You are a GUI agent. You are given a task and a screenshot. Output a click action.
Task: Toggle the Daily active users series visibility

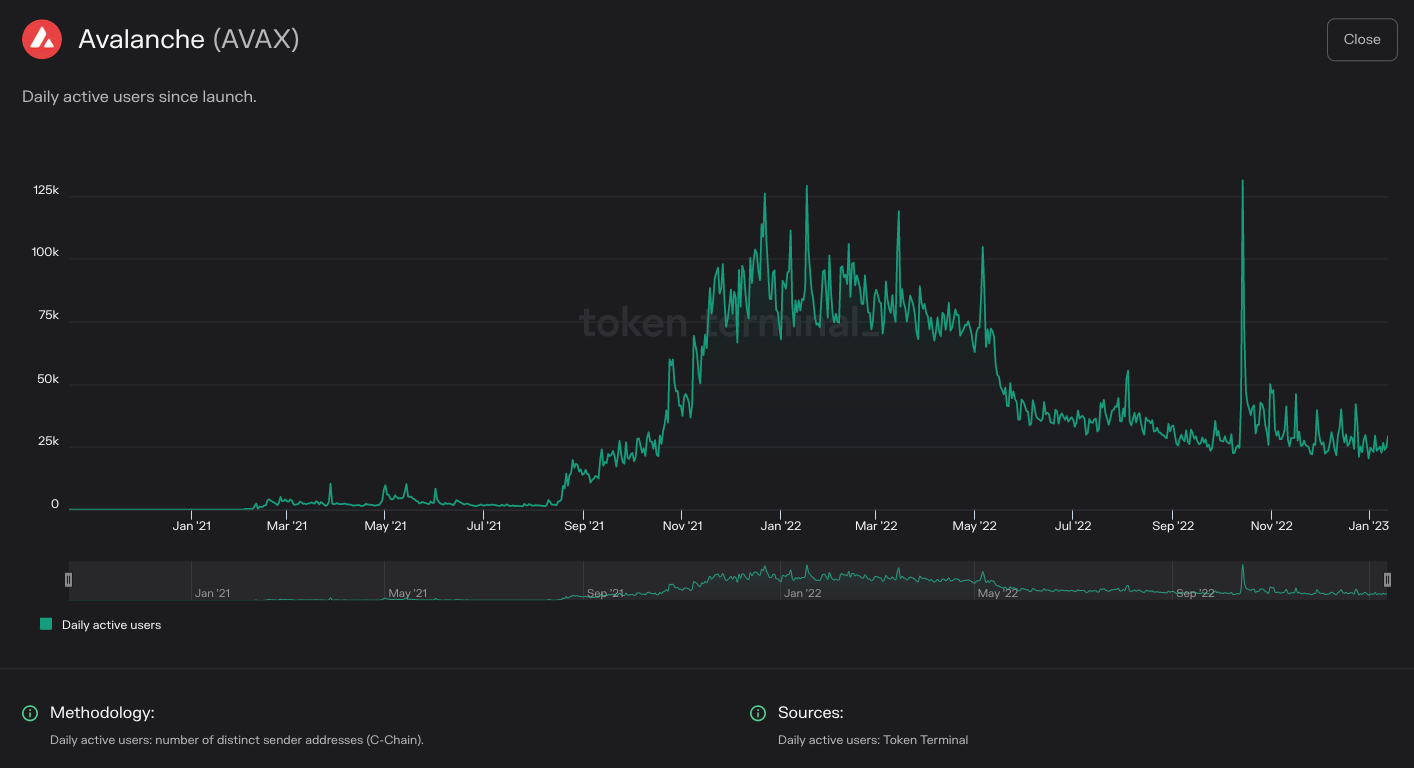[109, 622]
